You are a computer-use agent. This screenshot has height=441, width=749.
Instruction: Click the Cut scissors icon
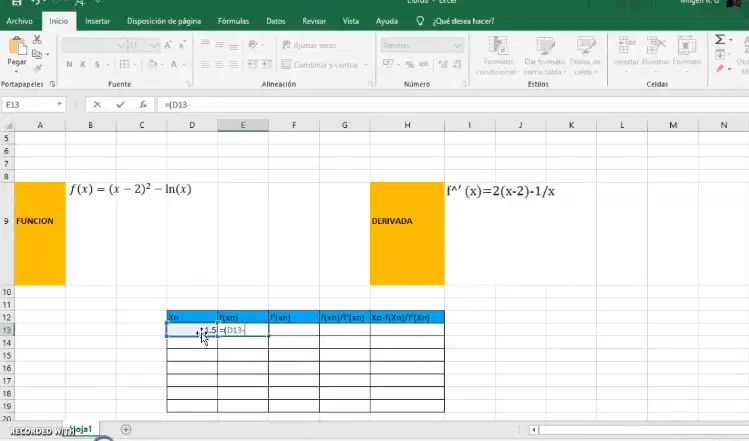37,40
